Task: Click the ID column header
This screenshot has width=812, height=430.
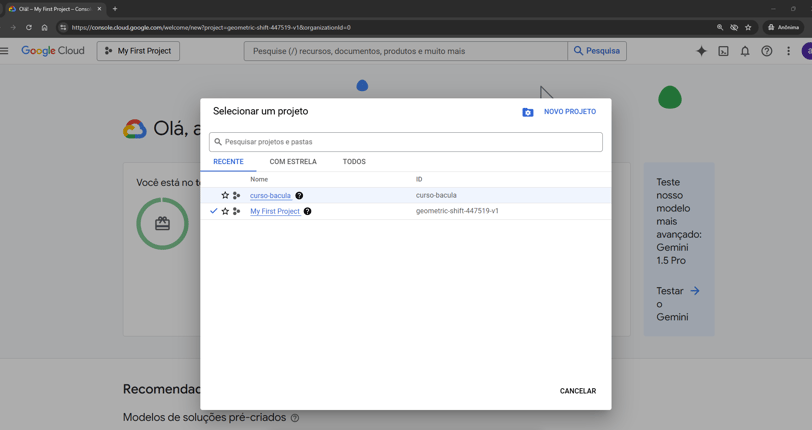Action: click(419, 179)
